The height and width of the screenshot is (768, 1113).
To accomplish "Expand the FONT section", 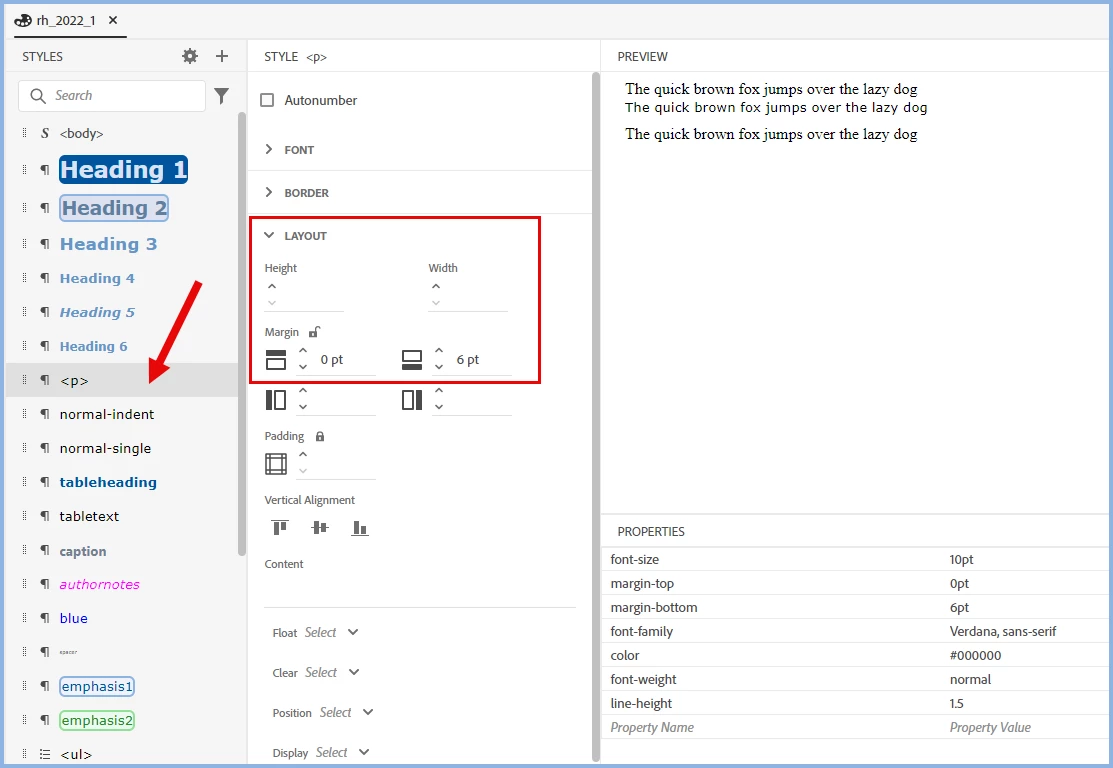I will 269,149.
